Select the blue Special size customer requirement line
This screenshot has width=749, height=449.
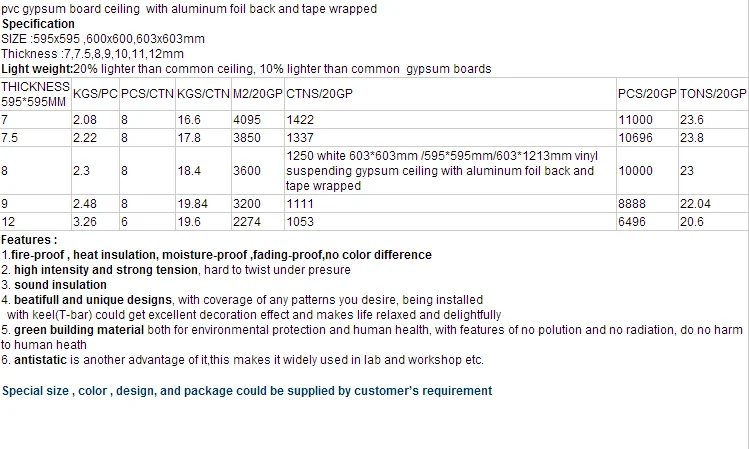tap(247, 391)
